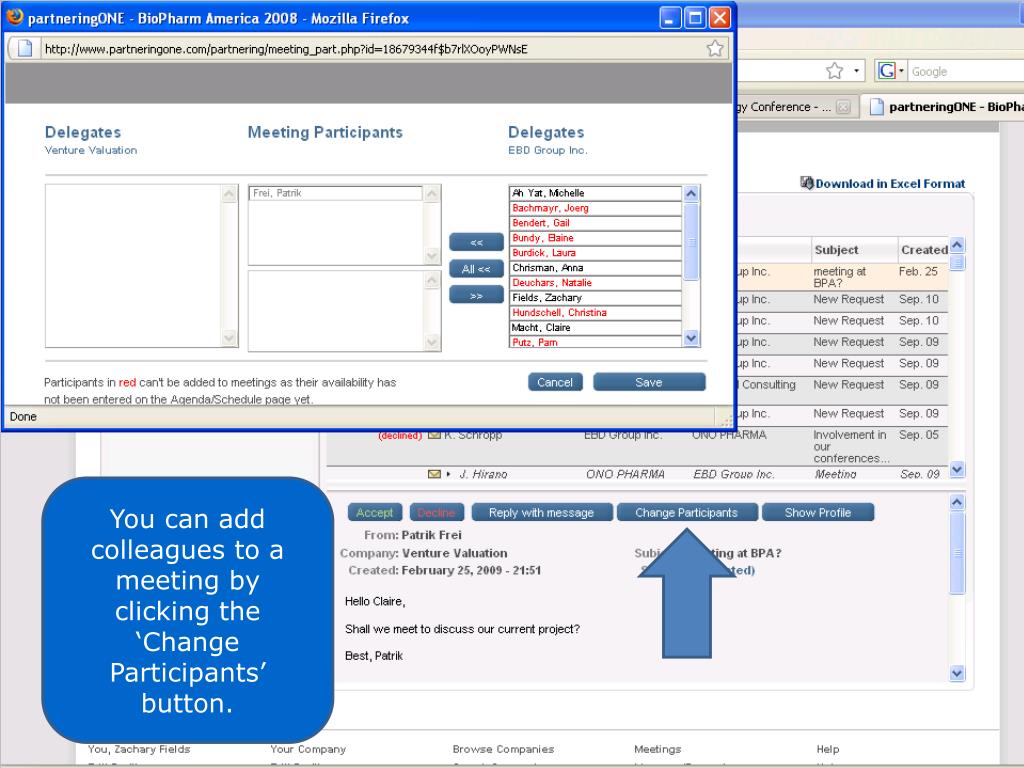
Task: Select delegate Bendert, Gail
Action: click(x=595, y=223)
